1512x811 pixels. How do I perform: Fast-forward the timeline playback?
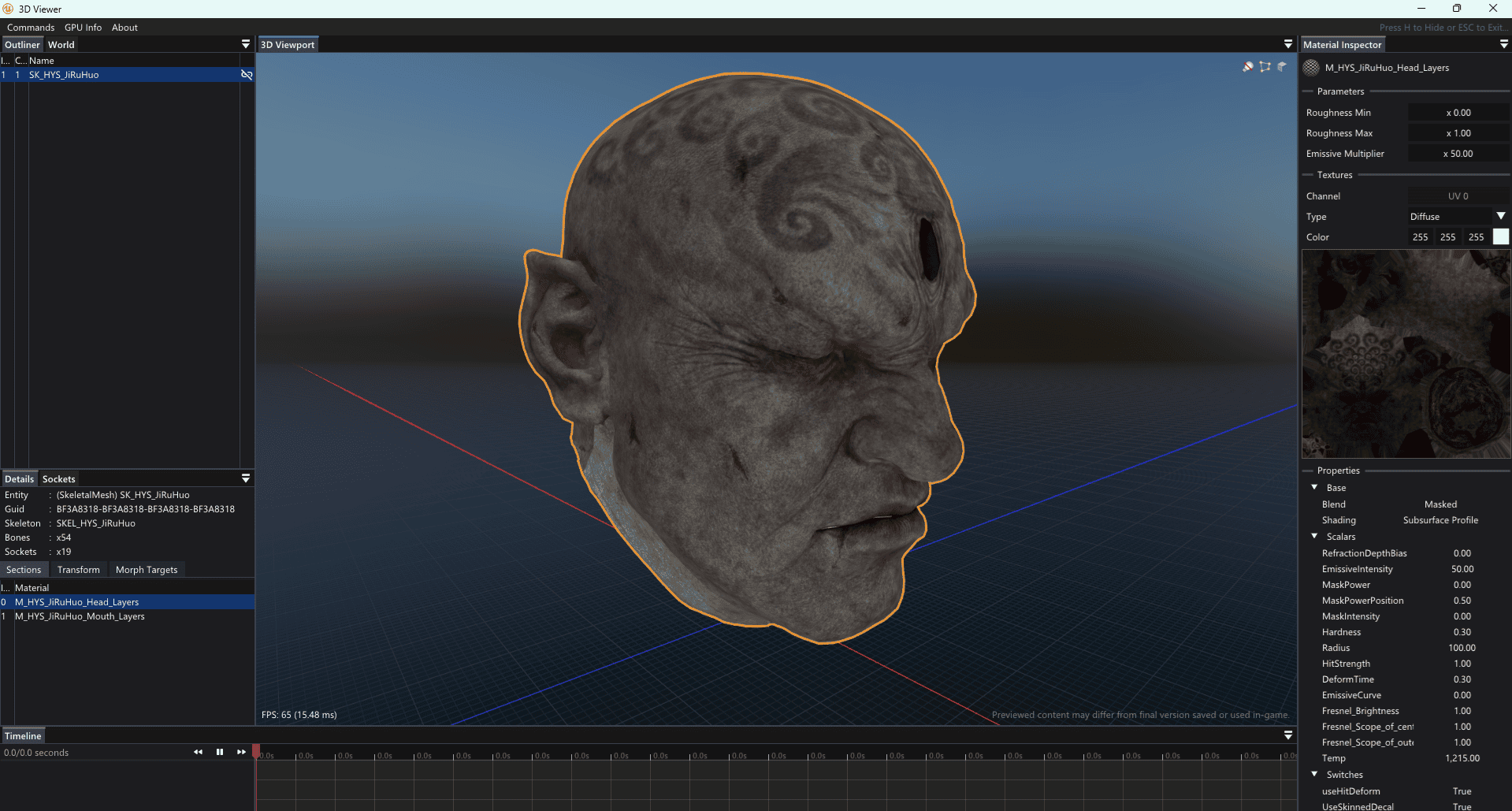[241, 752]
